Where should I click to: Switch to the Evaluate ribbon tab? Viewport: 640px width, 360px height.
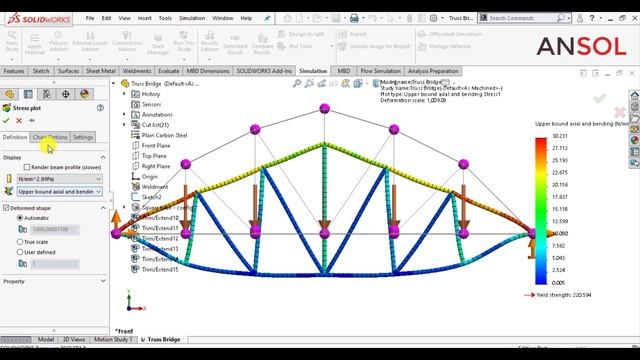[169, 71]
